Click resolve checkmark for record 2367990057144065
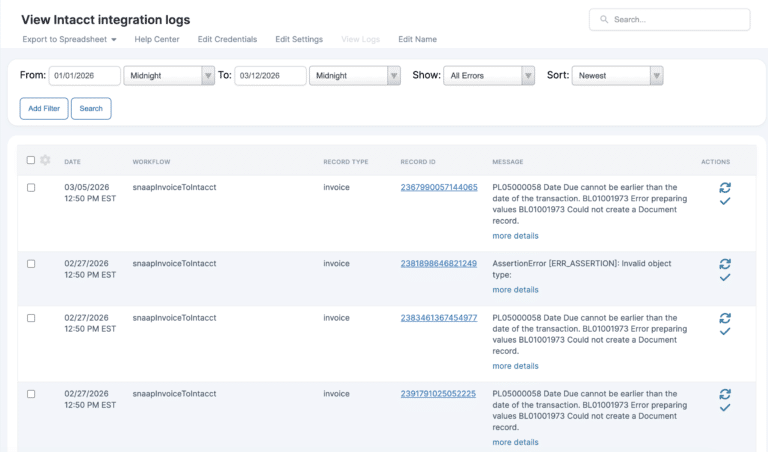 (725, 201)
